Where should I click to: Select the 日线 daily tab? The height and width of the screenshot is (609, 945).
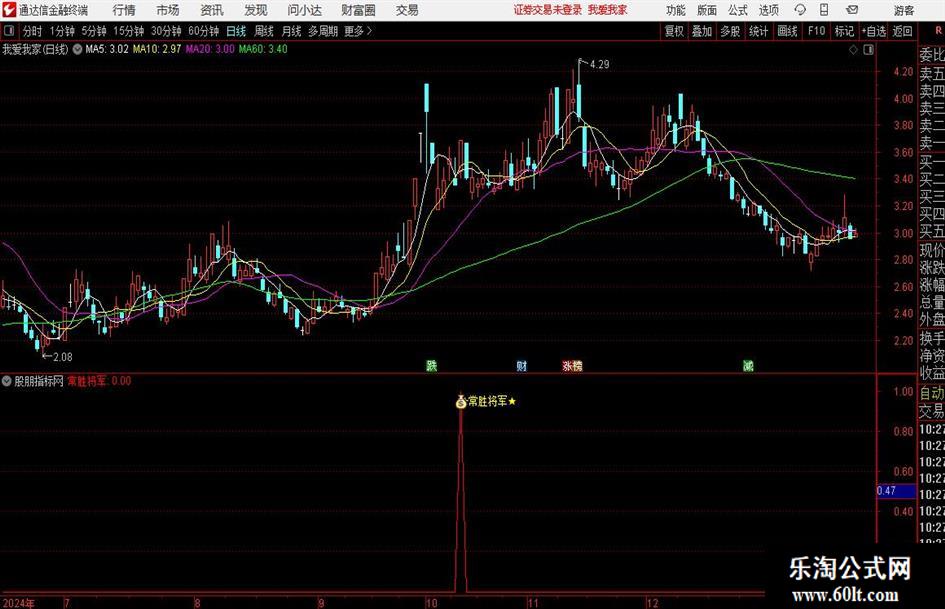pos(236,31)
